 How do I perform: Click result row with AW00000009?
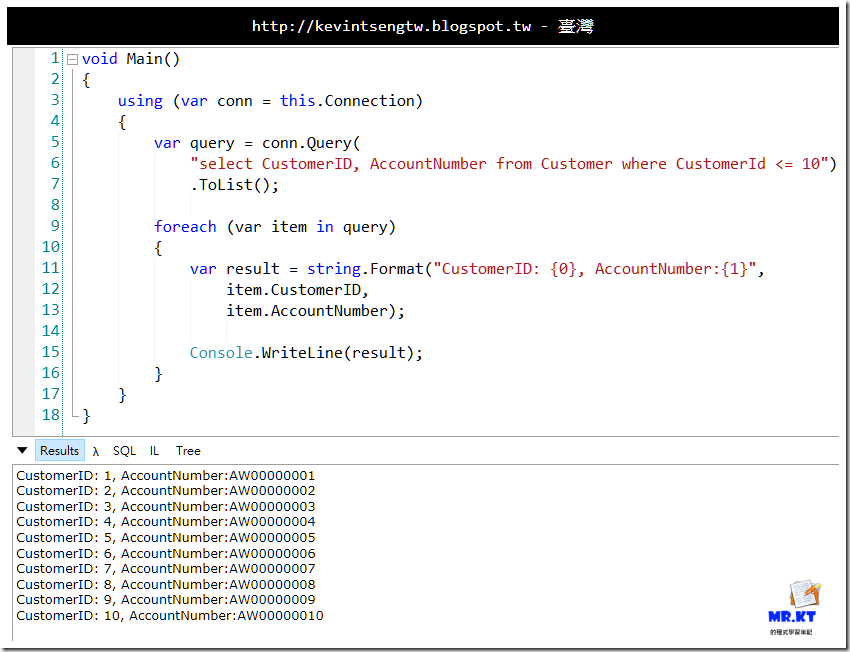tap(165, 600)
